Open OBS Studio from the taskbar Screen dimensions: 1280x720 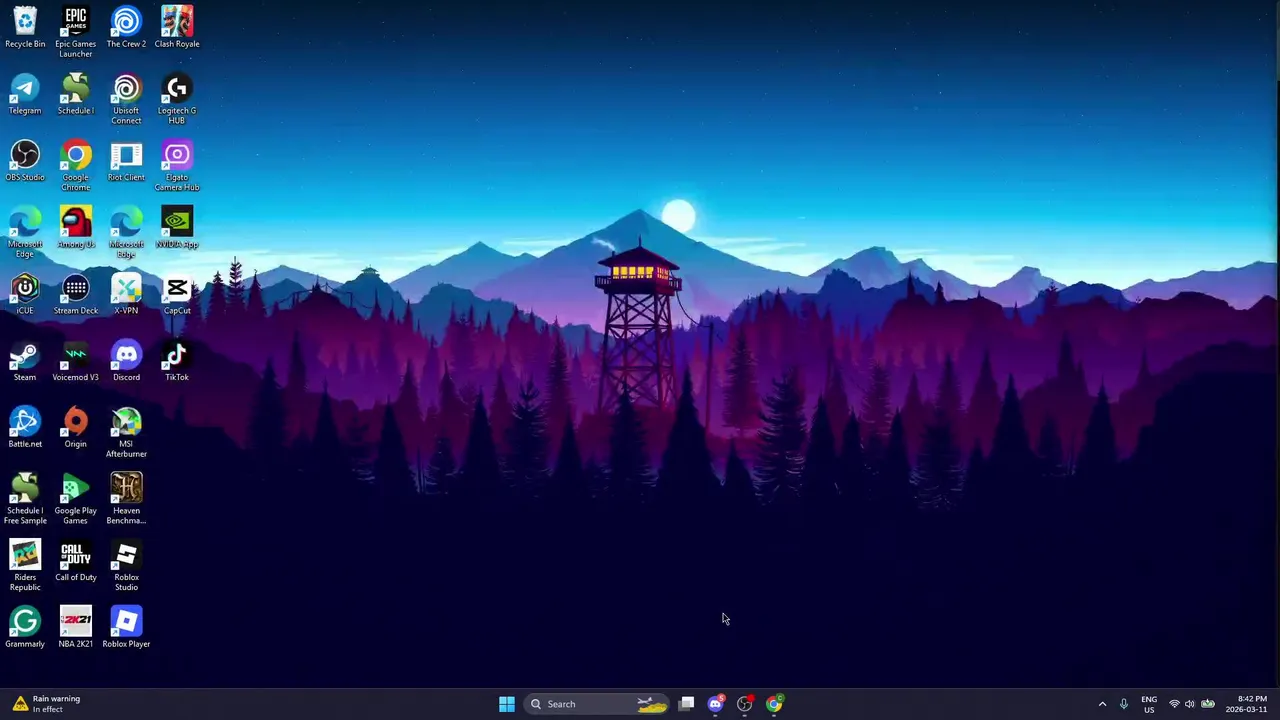point(744,704)
